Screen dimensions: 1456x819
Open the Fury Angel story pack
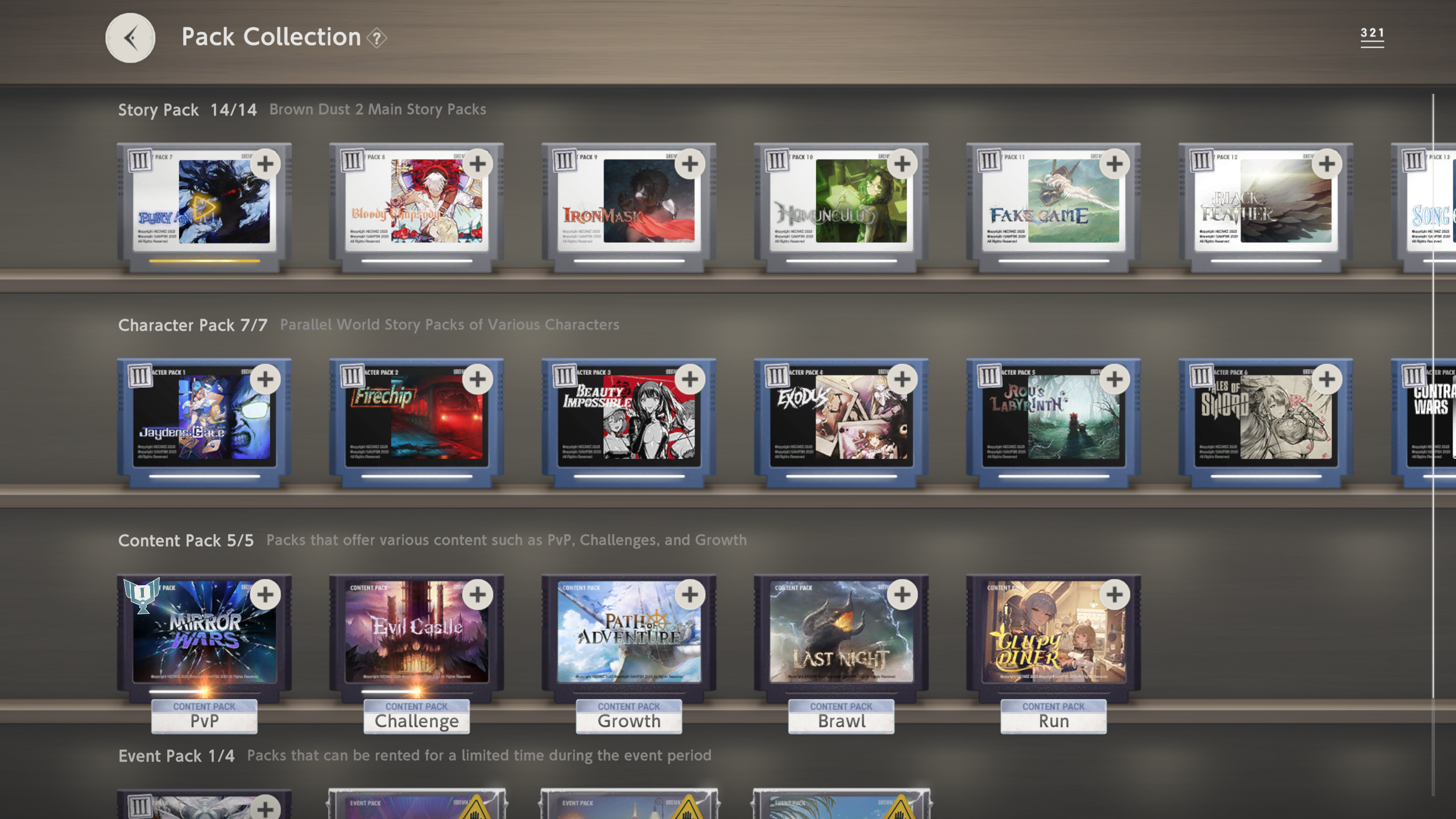click(204, 207)
